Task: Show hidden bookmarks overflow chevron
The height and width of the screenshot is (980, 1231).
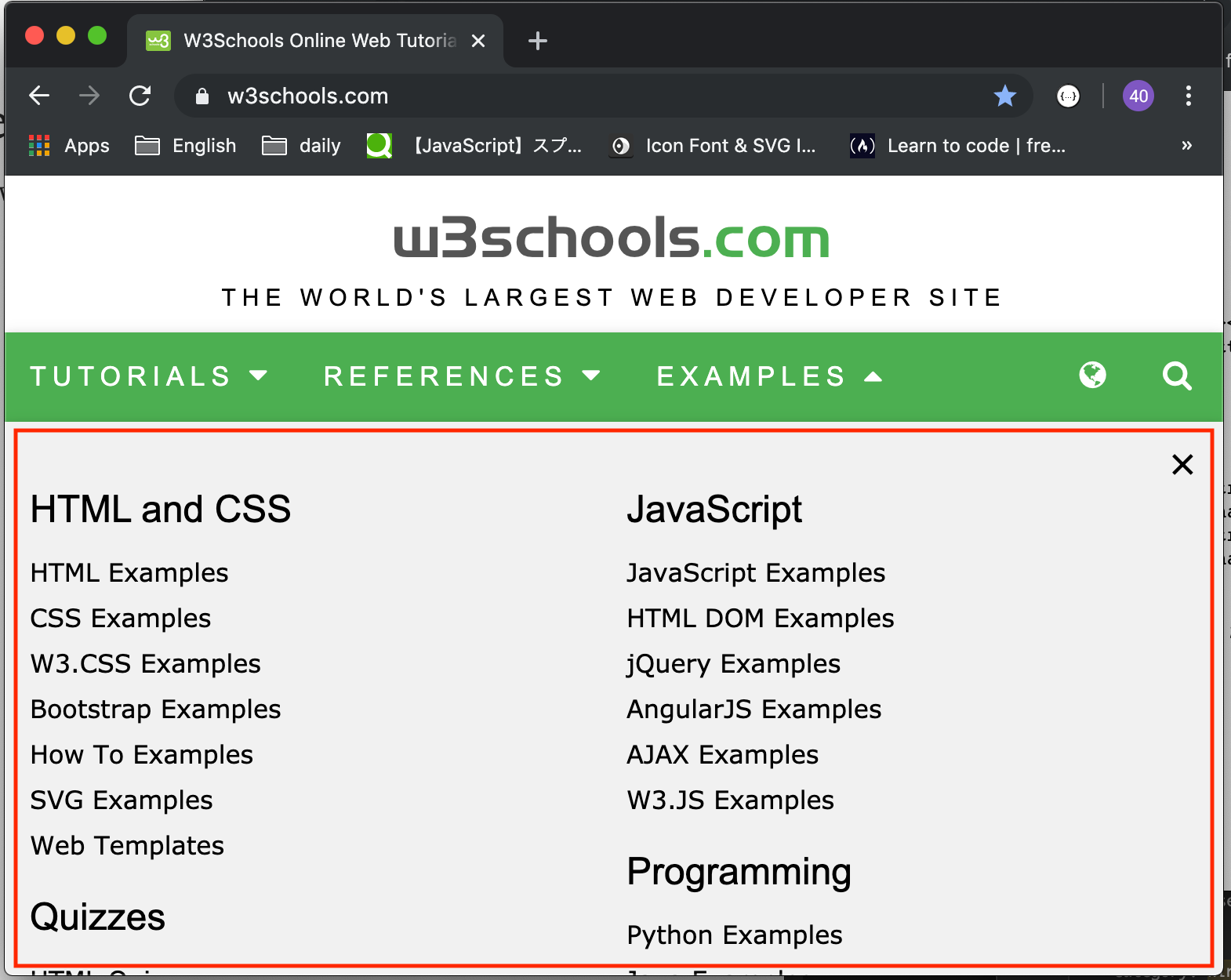Action: (x=1187, y=145)
